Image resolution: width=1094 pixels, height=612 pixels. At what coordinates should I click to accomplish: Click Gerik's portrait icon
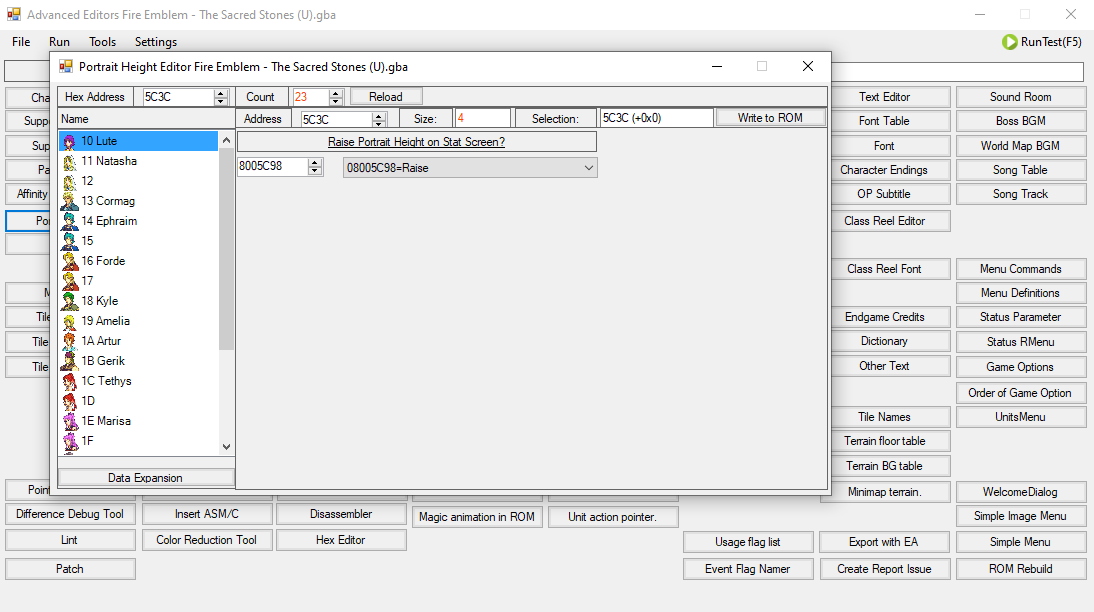tap(69, 361)
